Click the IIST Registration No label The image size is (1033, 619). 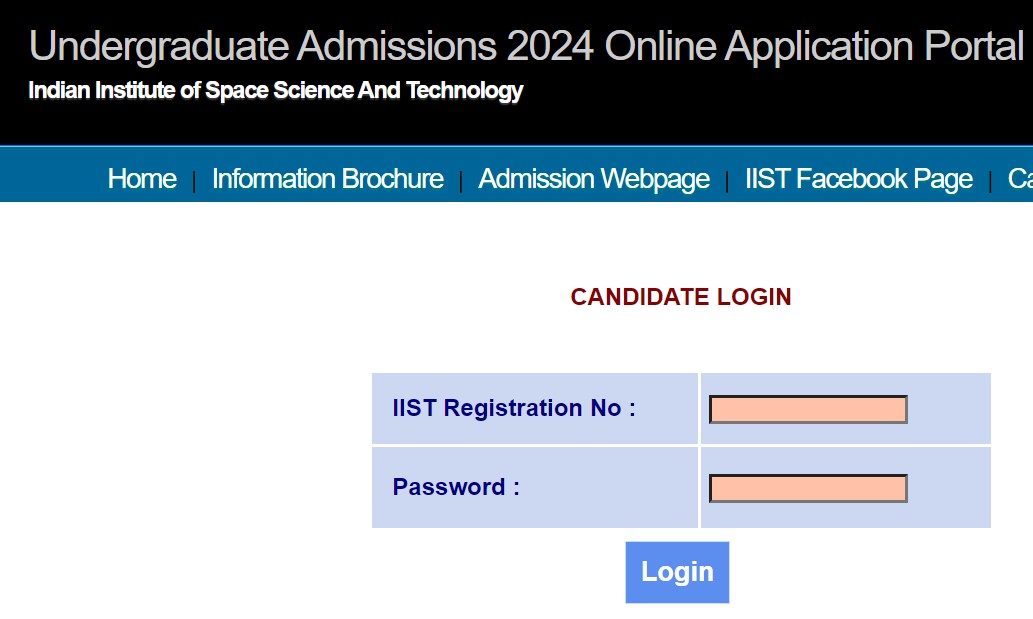513,408
